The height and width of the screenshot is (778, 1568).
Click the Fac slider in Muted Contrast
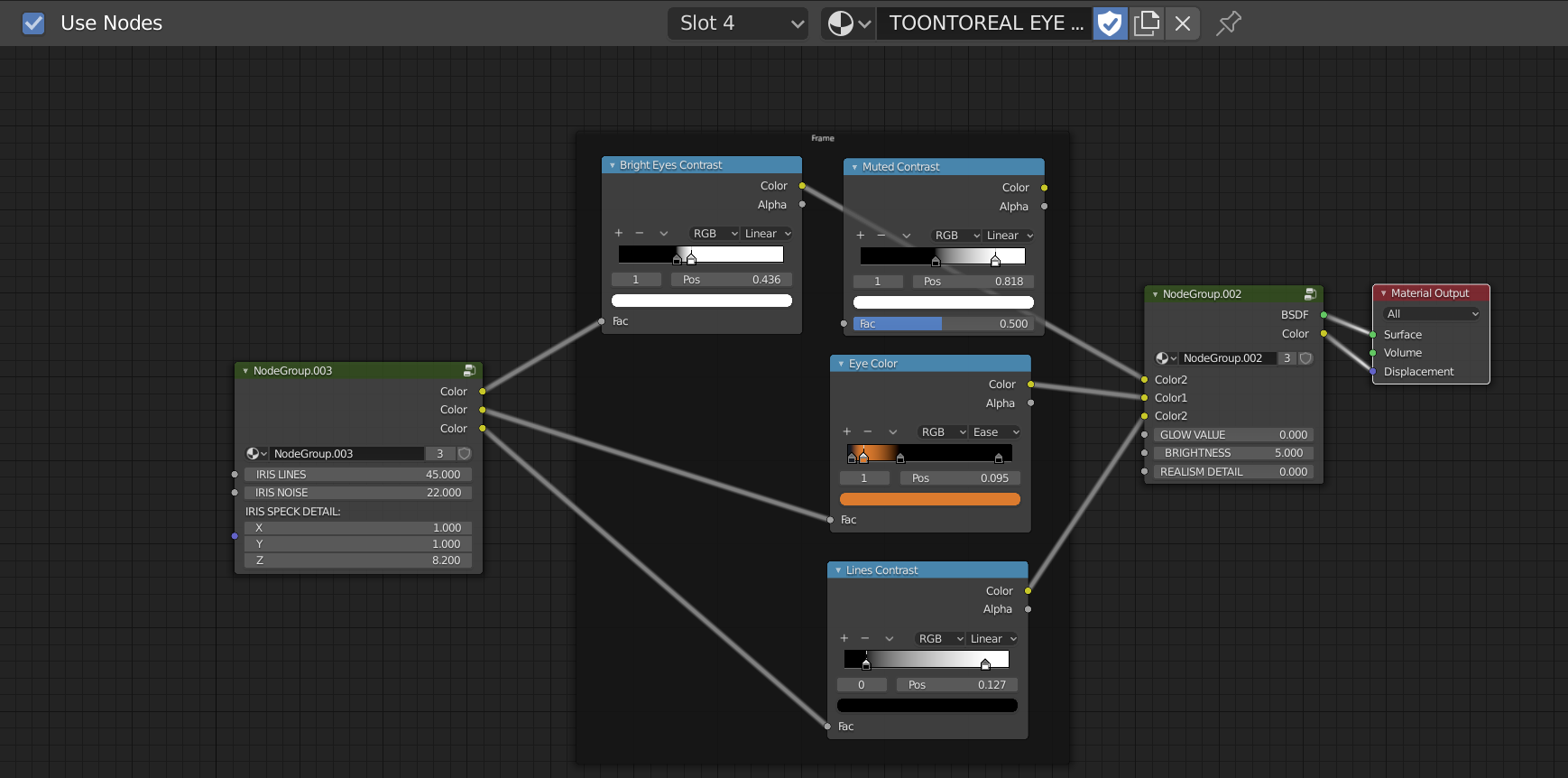[943, 324]
